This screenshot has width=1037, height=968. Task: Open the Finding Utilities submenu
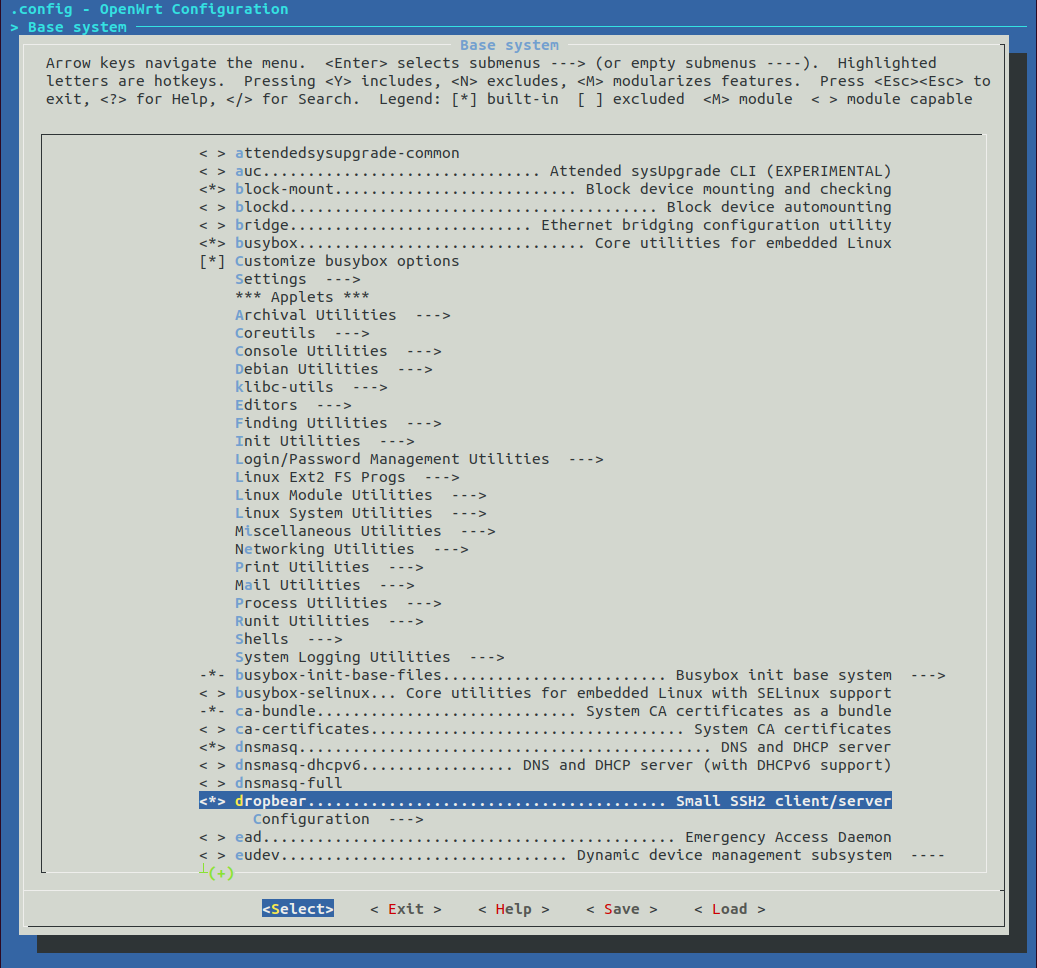(x=338, y=423)
